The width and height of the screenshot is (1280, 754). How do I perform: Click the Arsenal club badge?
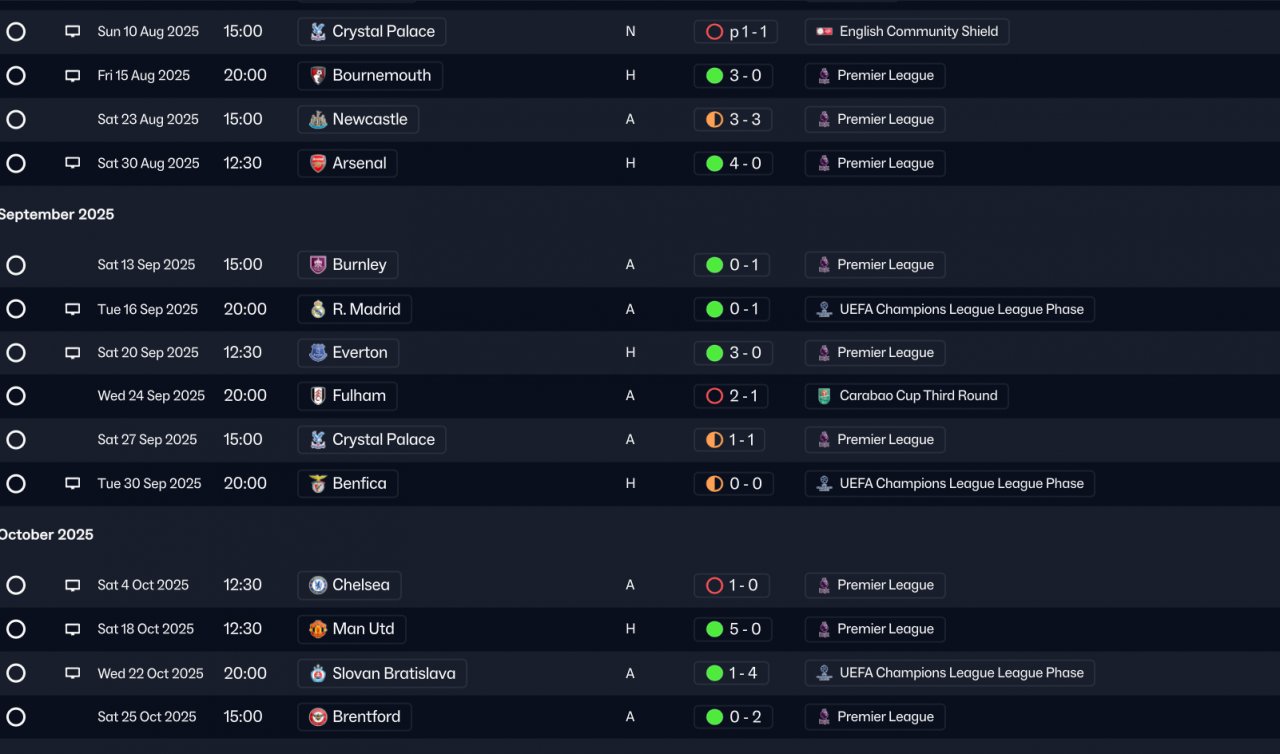(x=318, y=163)
